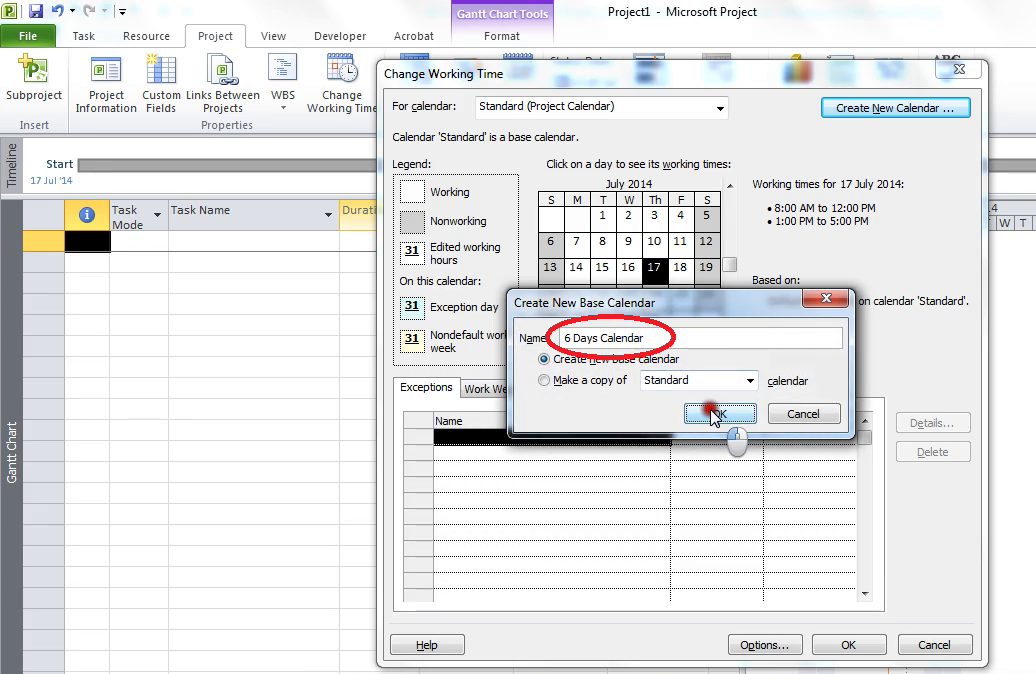Open the Project Information dialog
The height and width of the screenshot is (674, 1036).
pyautogui.click(x=105, y=85)
